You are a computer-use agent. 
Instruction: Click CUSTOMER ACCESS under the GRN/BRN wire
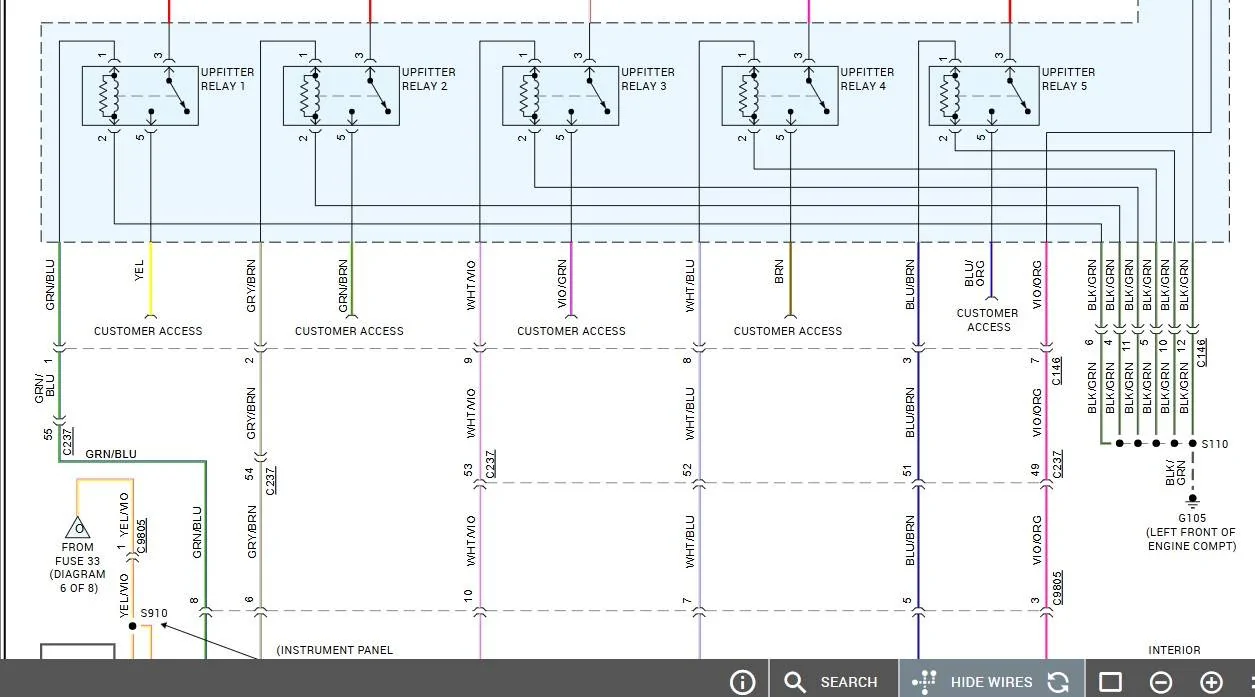click(349, 331)
